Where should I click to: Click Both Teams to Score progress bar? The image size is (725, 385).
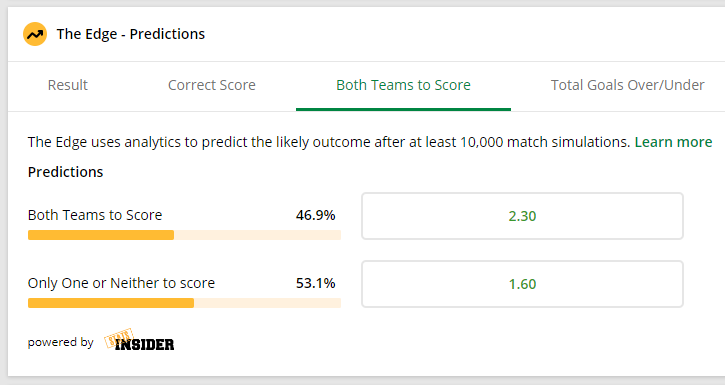[184, 235]
